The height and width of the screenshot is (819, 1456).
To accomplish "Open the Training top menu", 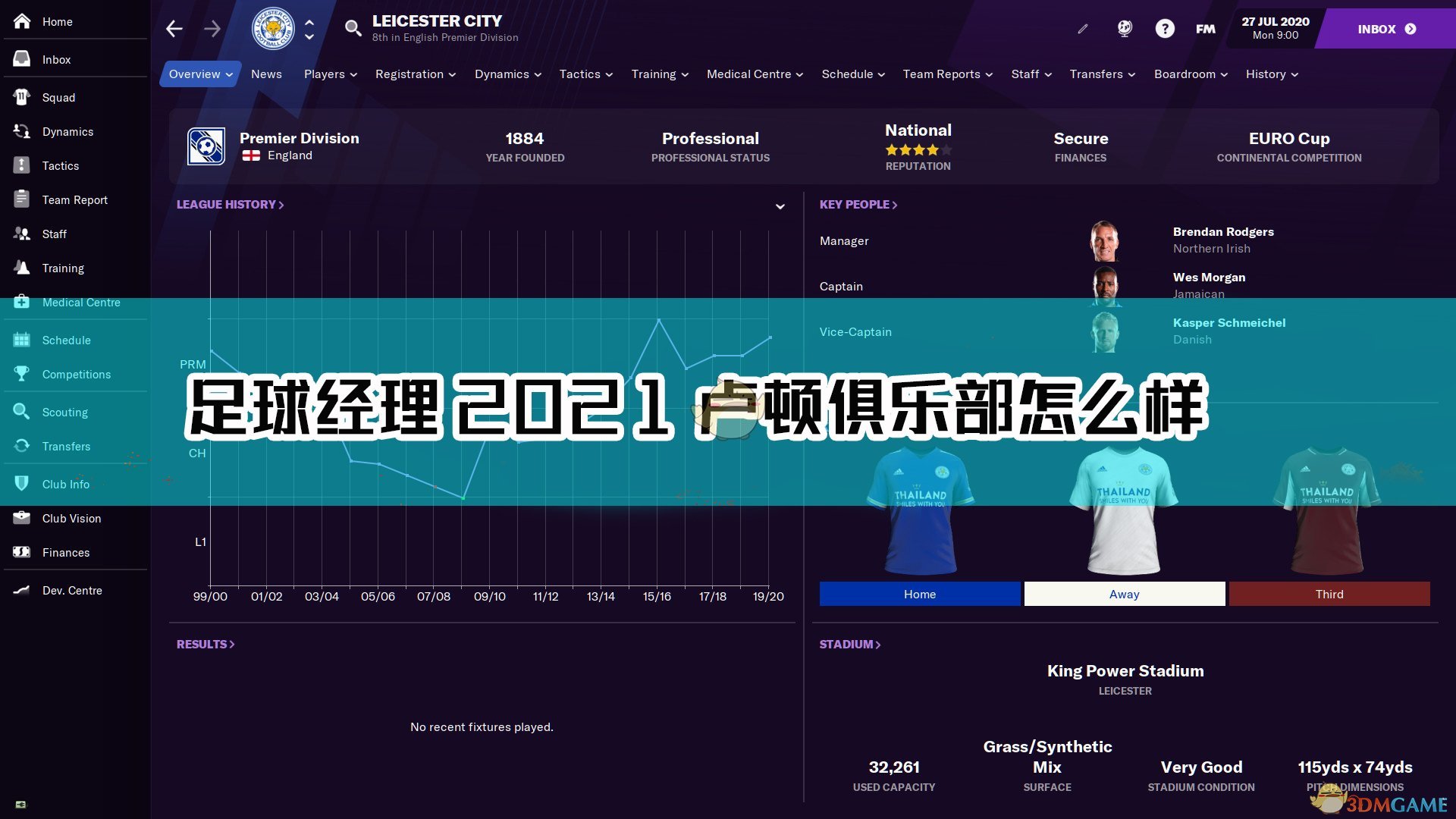I will click(x=660, y=74).
